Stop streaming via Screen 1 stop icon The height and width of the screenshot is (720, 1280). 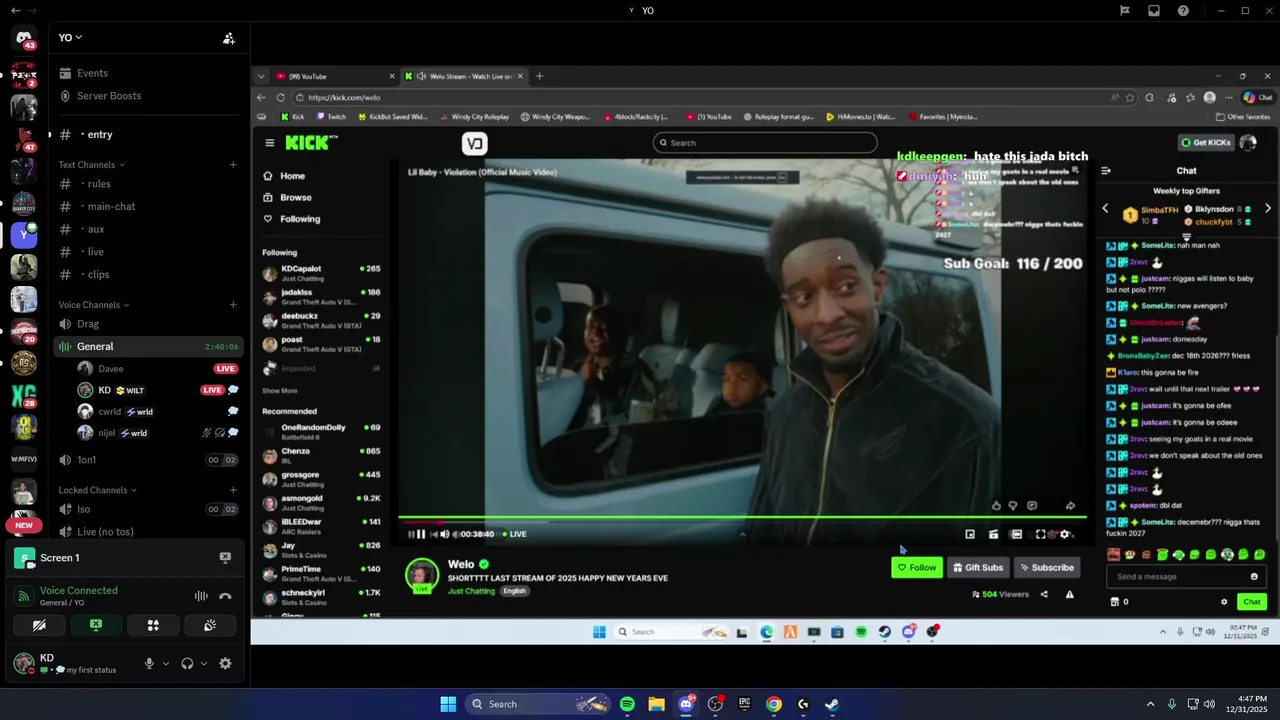coord(225,558)
